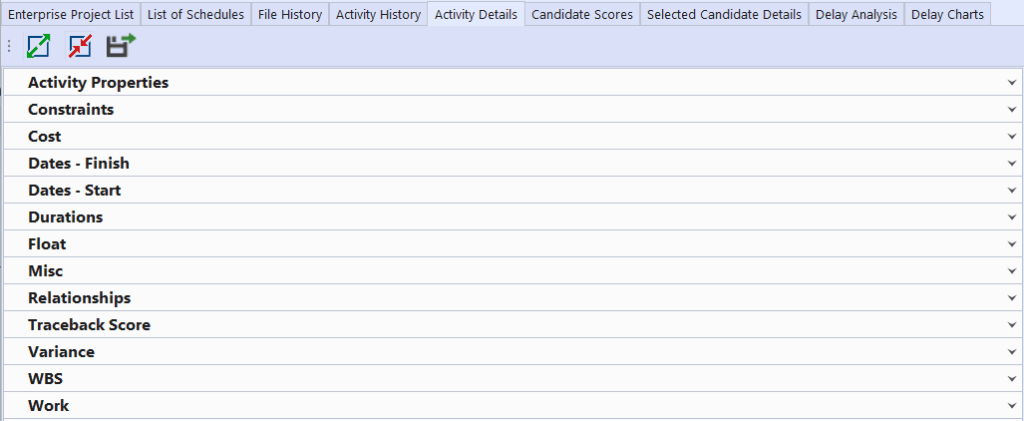Viewport: 1024px width, 421px height.
Task: Expand the Activity Properties section
Action: (x=98, y=83)
